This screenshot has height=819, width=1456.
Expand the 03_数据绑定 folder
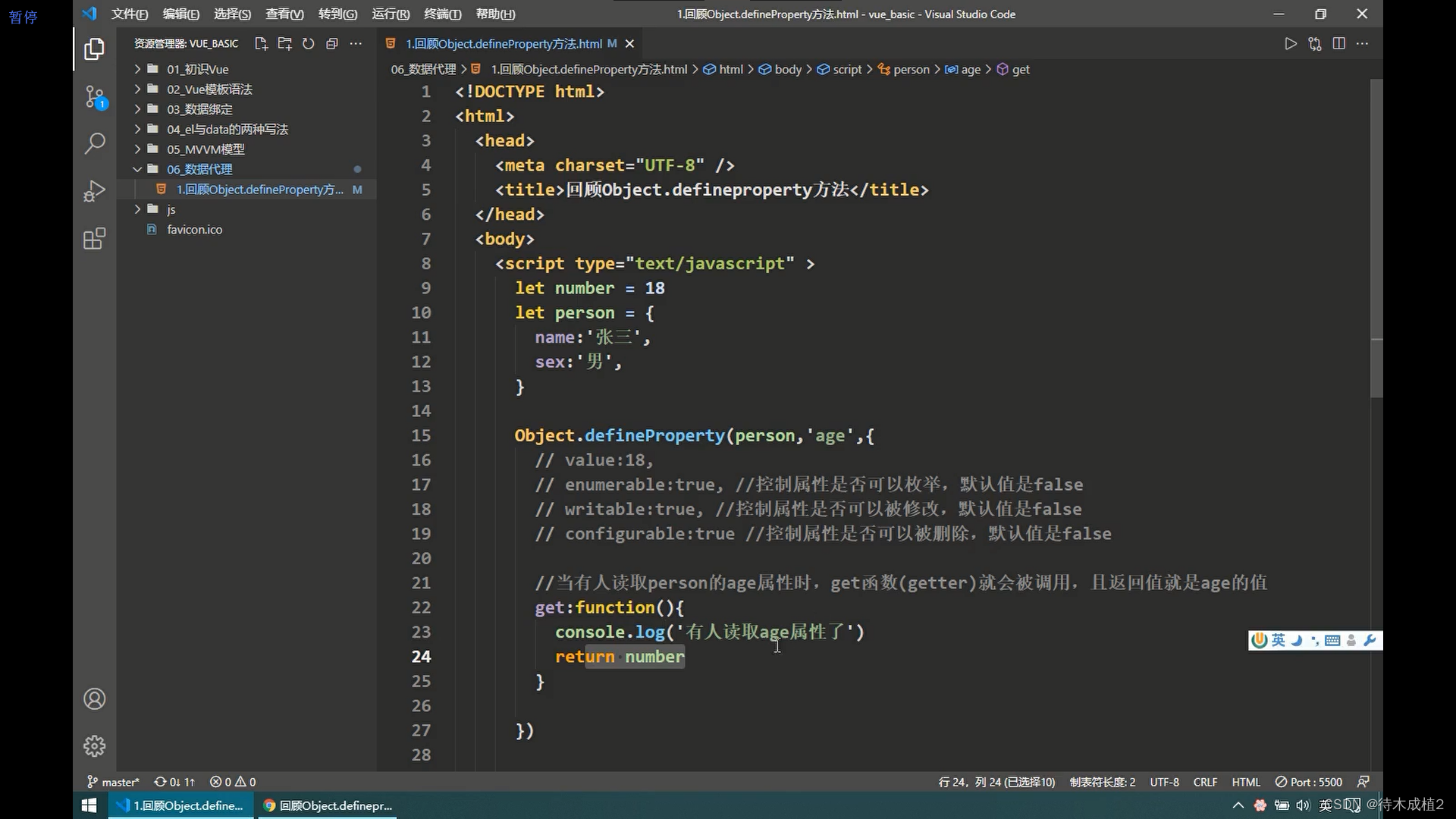[x=247, y=109]
